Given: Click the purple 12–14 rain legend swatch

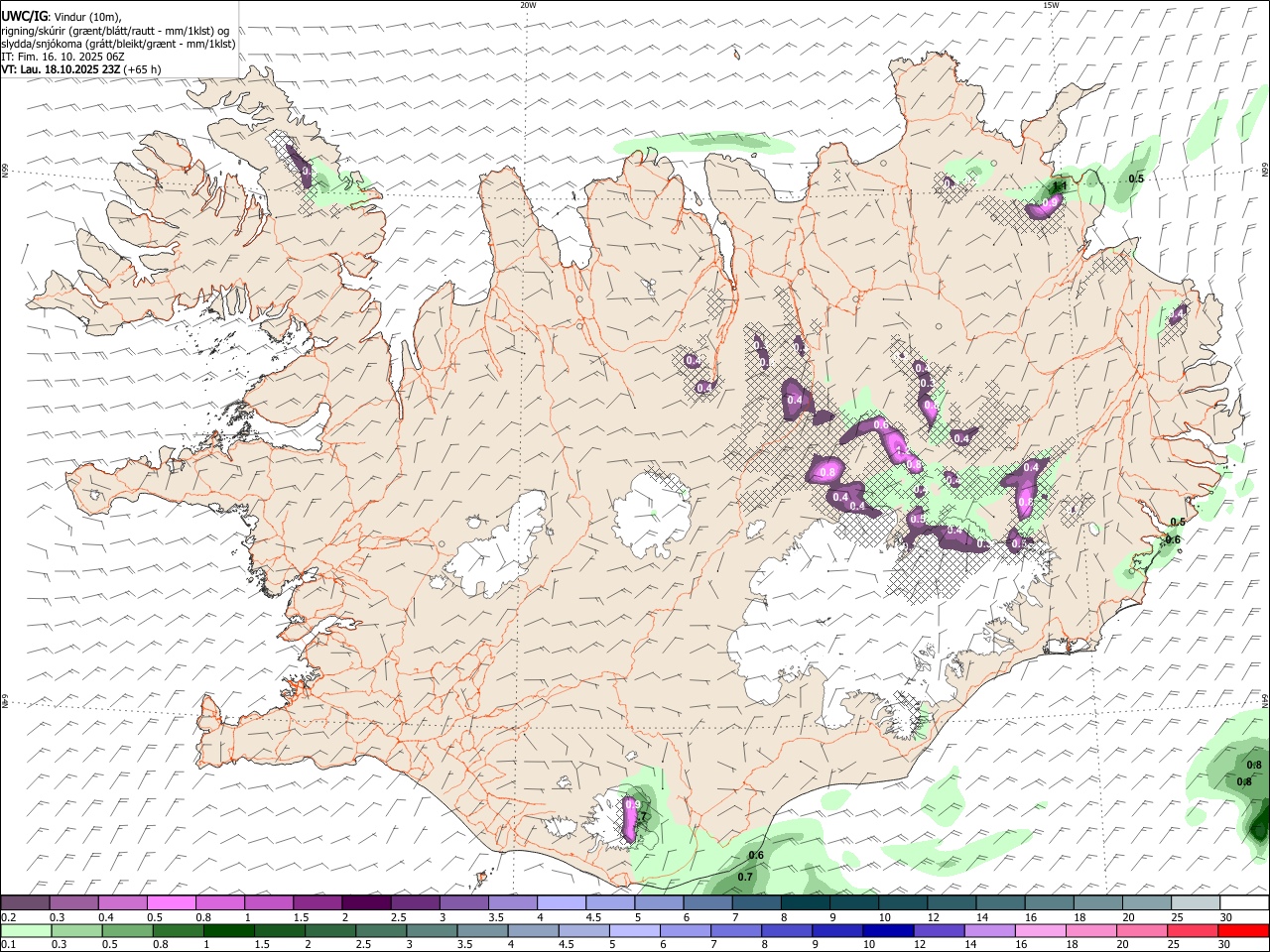Looking at the screenshot, I should [940, 930].
